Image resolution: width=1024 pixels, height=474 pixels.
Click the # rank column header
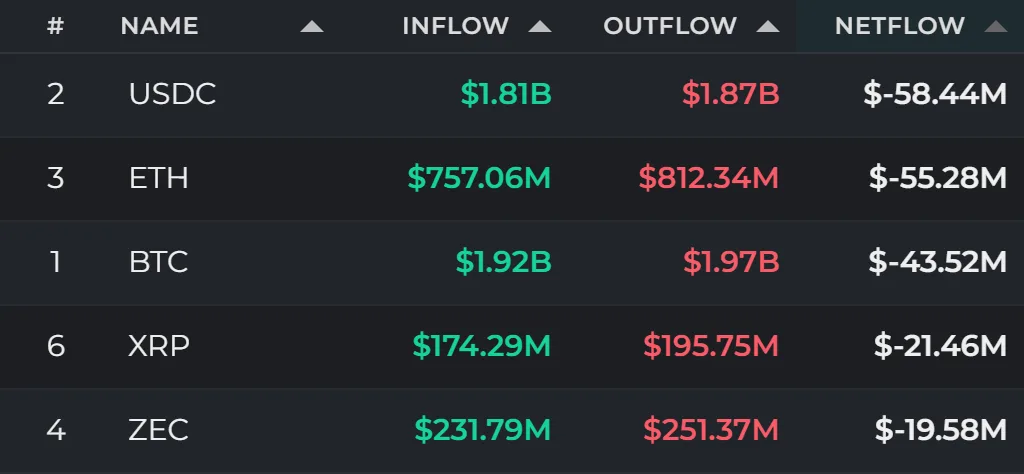56,26
